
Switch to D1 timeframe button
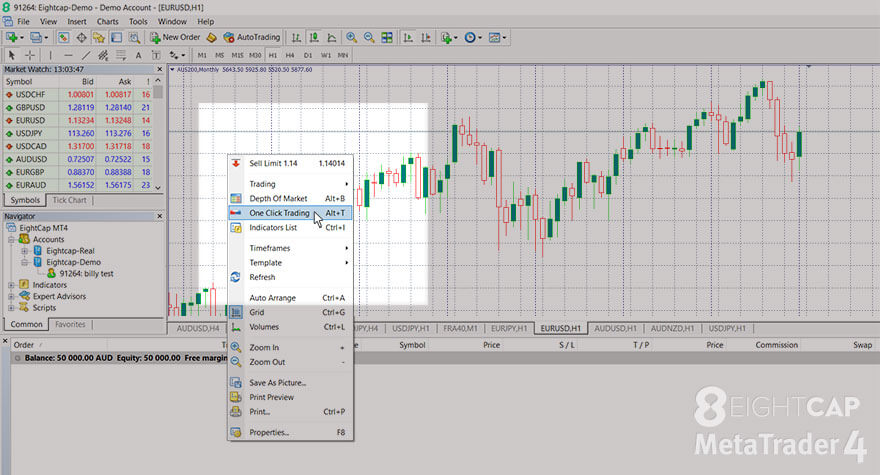[308, 55]
